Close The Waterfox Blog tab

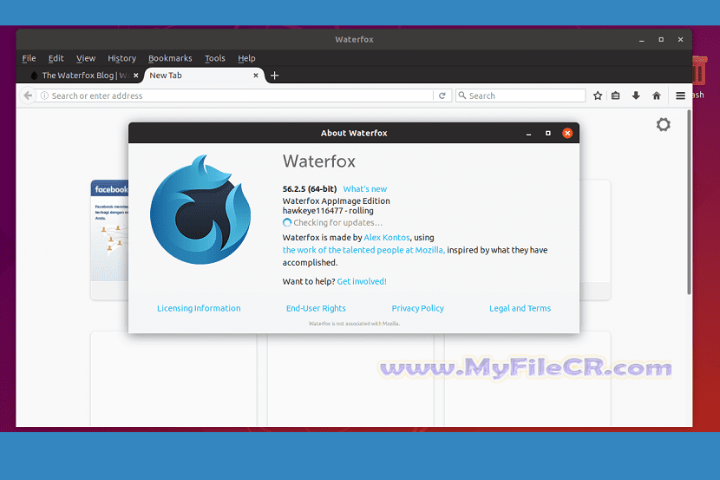pos(136,75)
